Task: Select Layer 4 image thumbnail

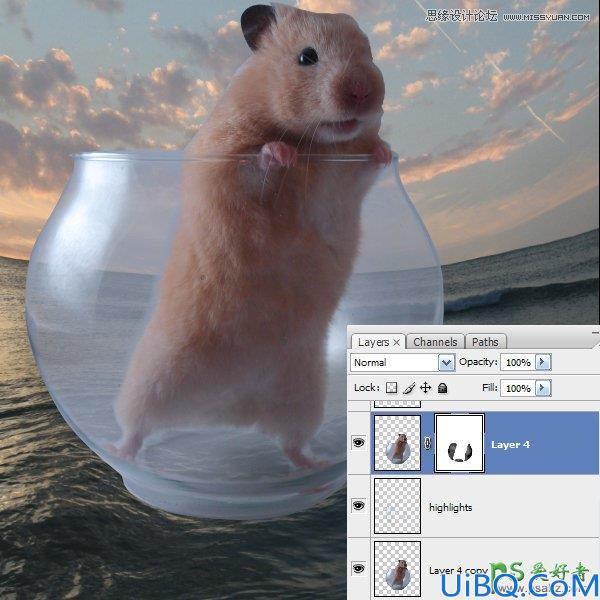Action: click(397, 443)
